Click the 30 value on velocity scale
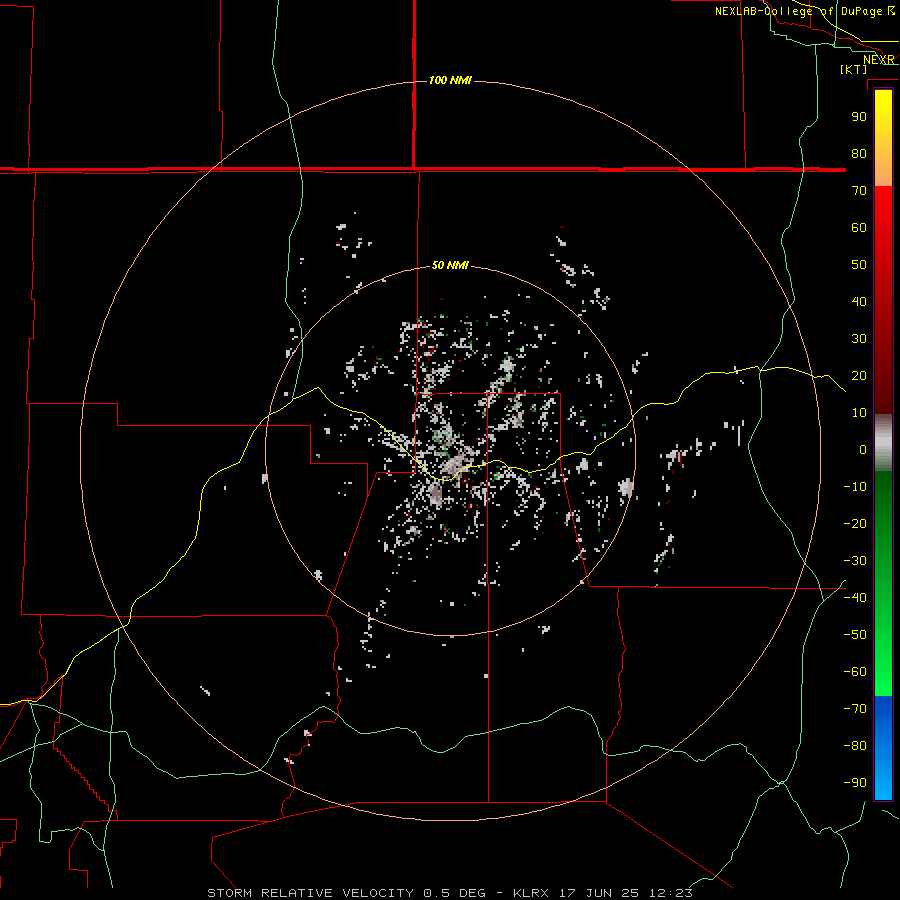The image size is (900, 900). click(859, 339)
